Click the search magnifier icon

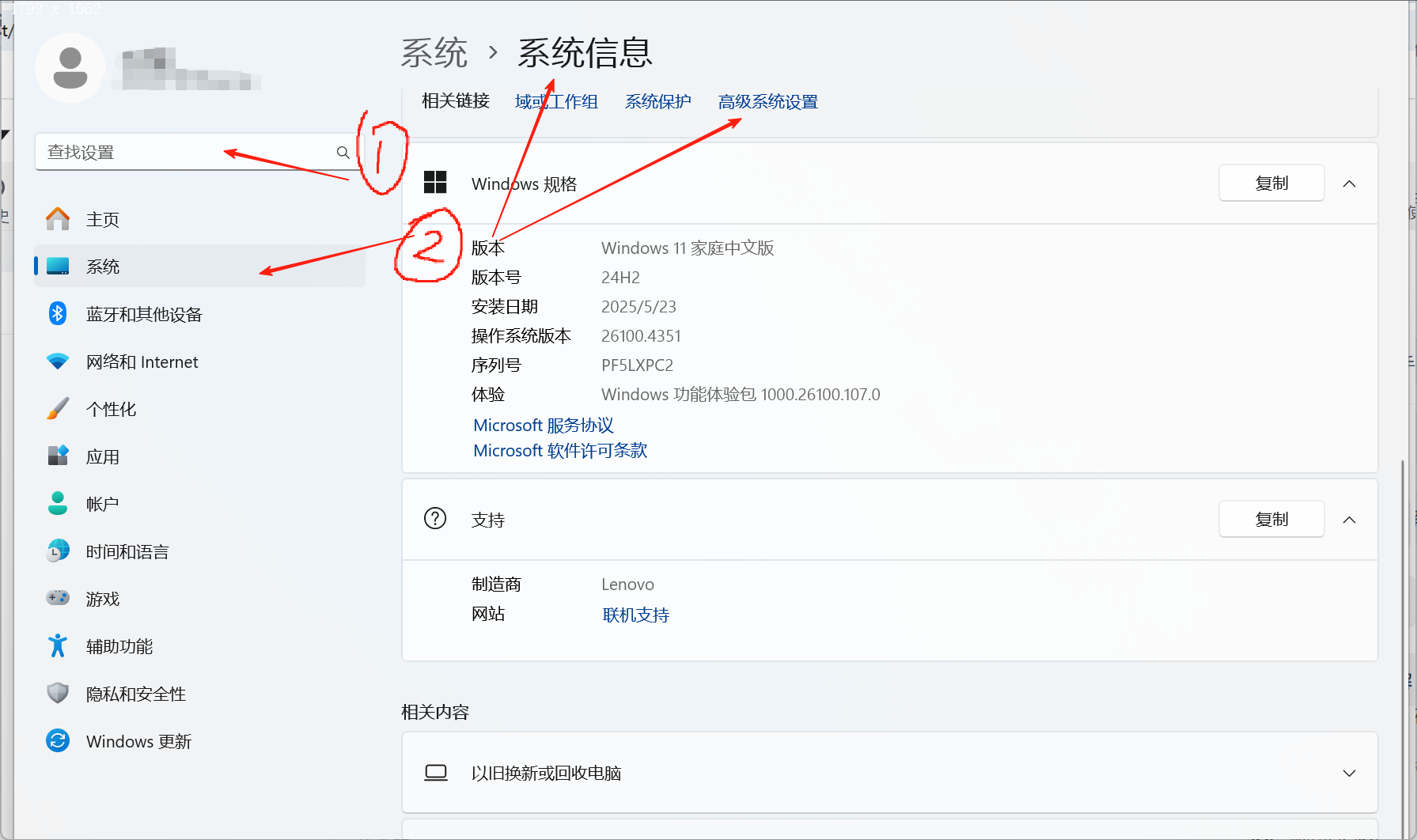(x=343, y=152)
